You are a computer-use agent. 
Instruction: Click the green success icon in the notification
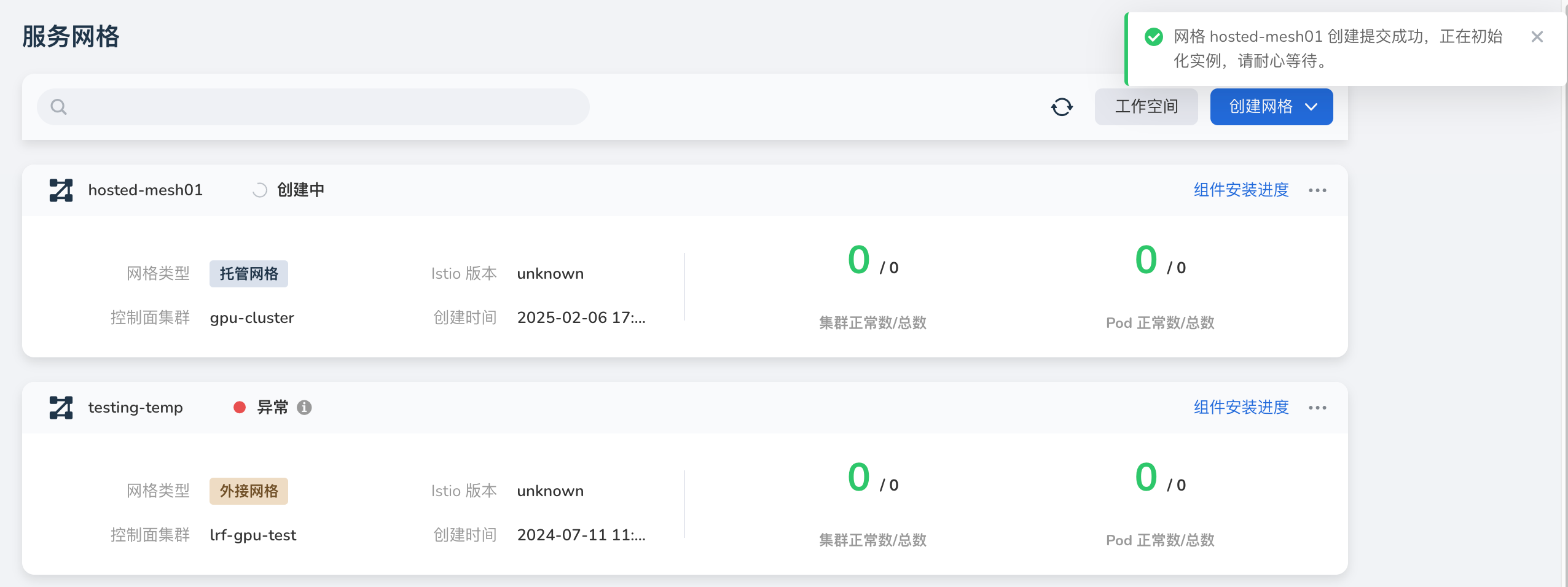[x=1153, y=37]
